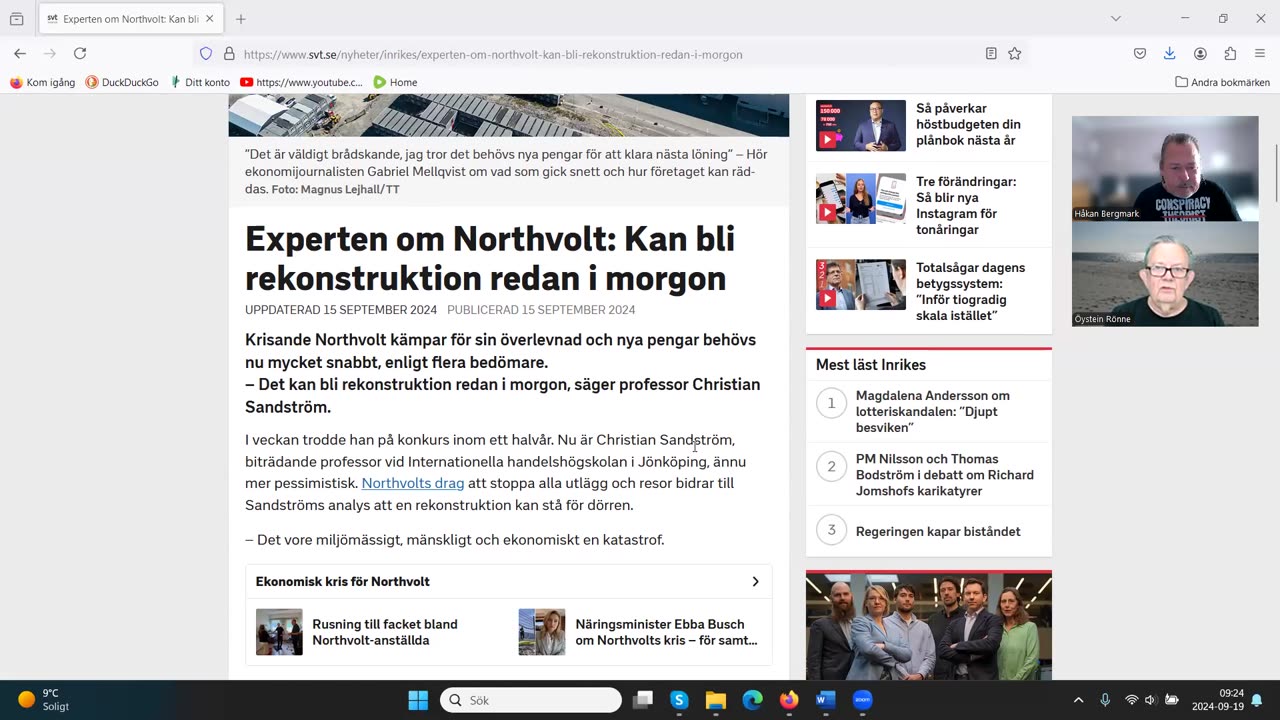Open the clock and date 09:24
Viewport: 1280px width, 720px height.
(1219, 700)
